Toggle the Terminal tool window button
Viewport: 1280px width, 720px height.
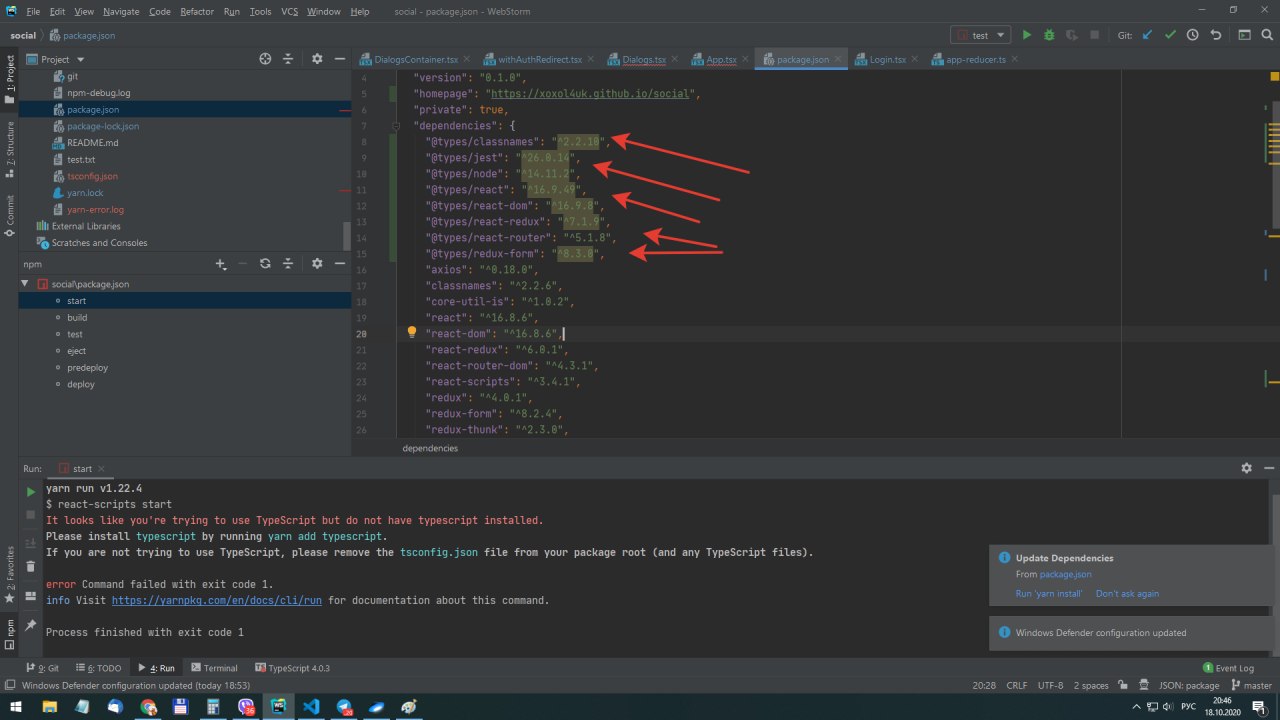click(x=214, y=668)
